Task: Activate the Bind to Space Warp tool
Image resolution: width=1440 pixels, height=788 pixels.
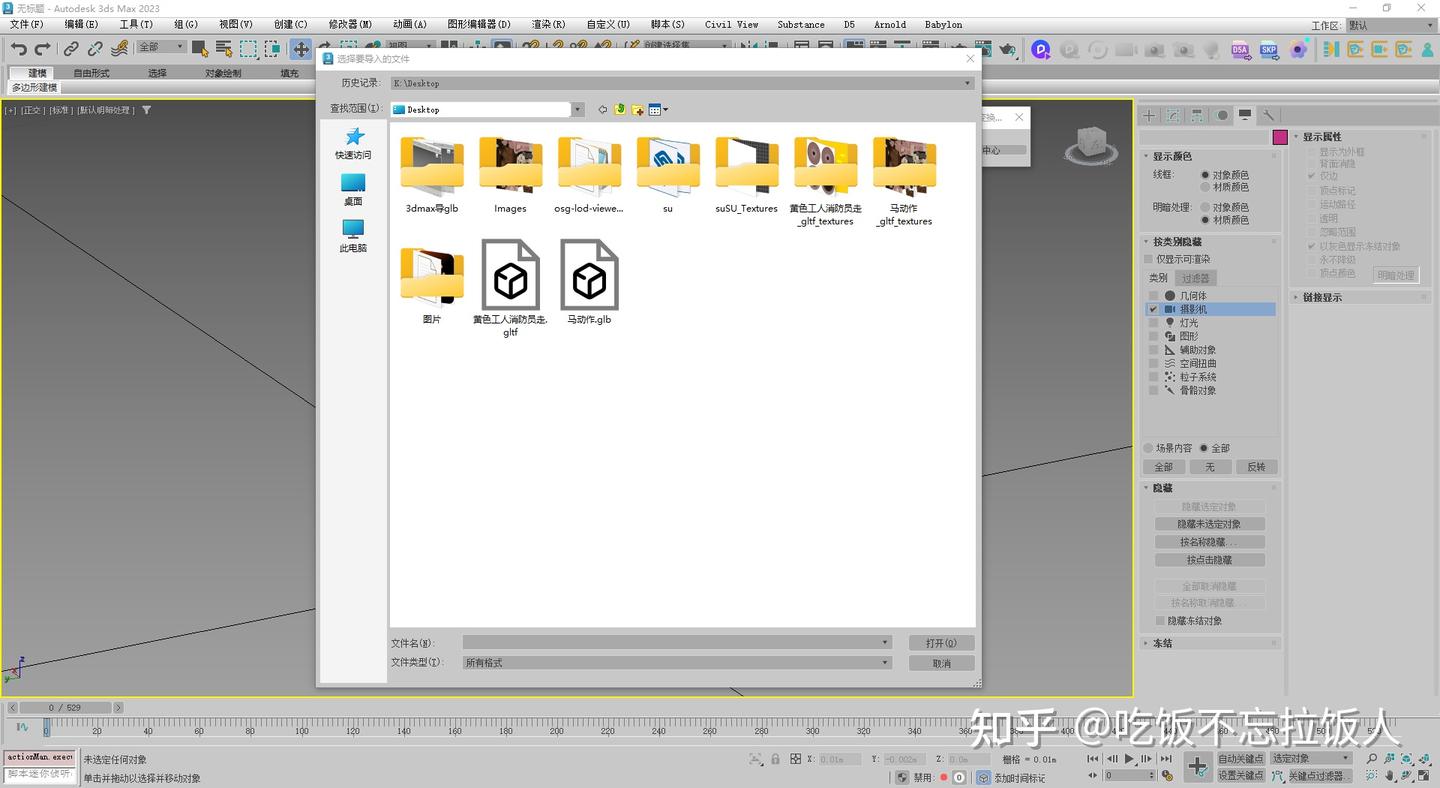Action: click(x=119, y=48)
